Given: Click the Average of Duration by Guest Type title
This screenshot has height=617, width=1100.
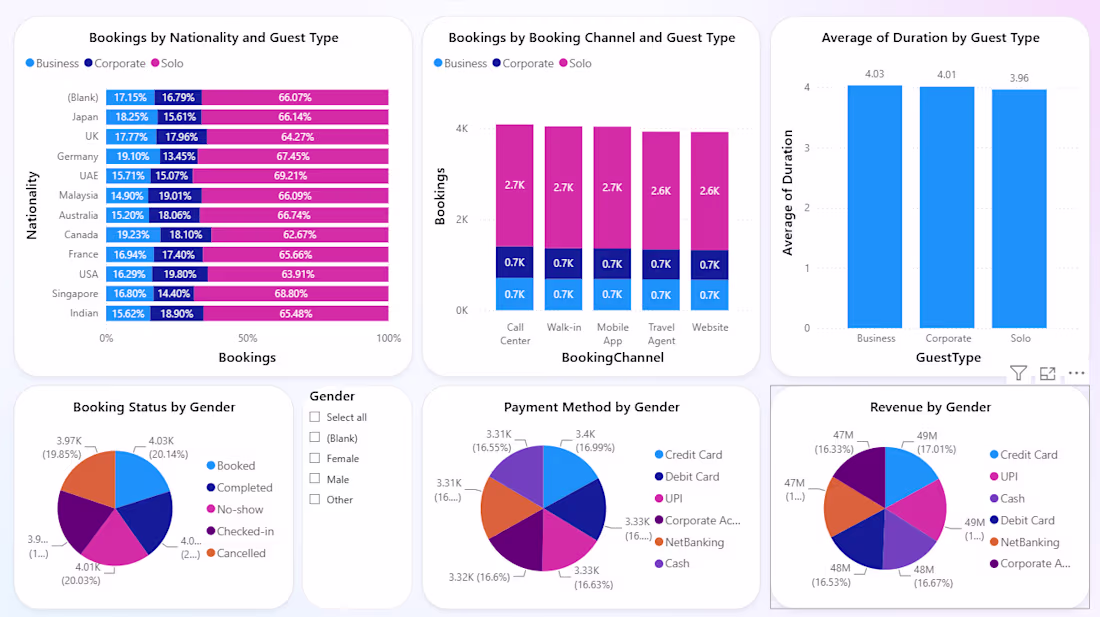Looking at the screenshot, I should [930, 38].
